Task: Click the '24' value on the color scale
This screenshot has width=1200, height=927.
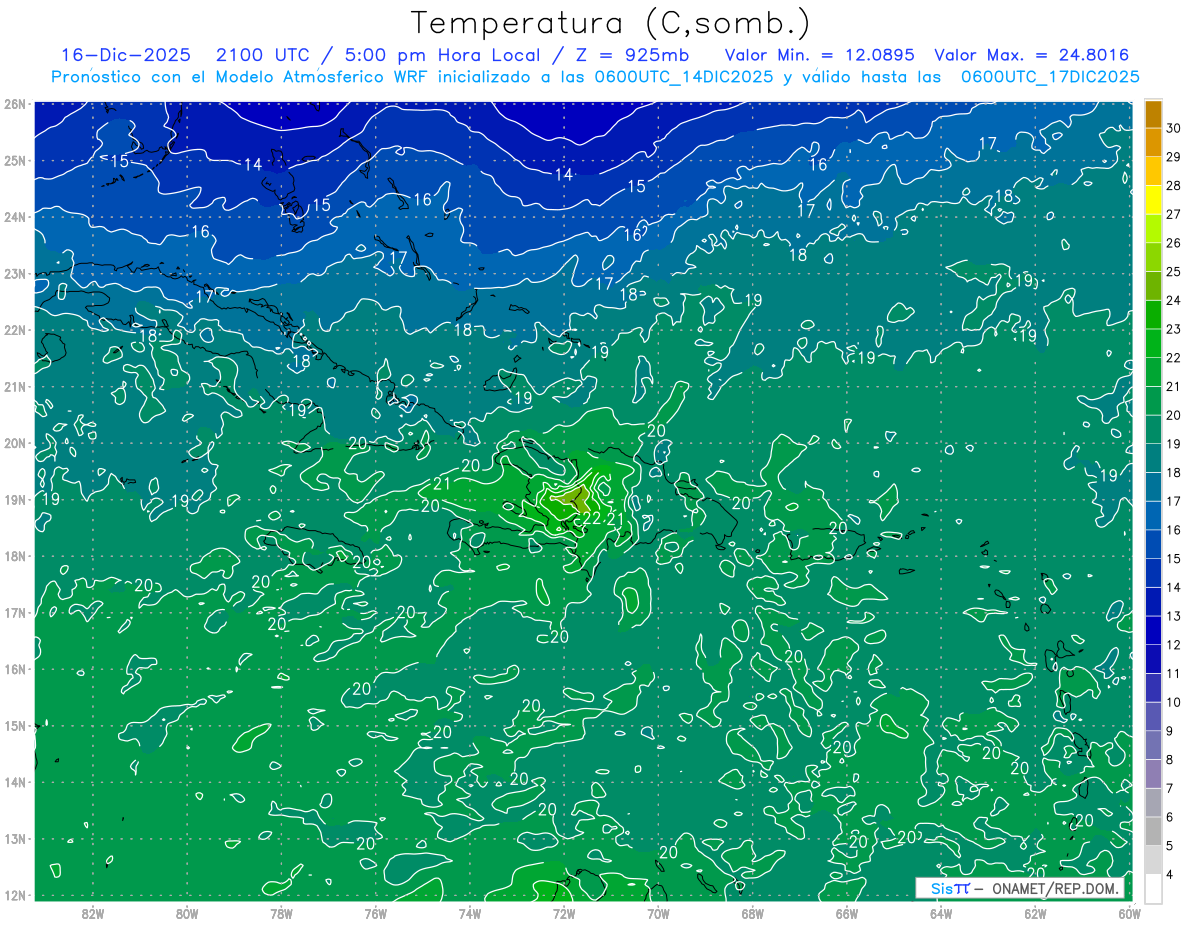Action: (1174, 301)
